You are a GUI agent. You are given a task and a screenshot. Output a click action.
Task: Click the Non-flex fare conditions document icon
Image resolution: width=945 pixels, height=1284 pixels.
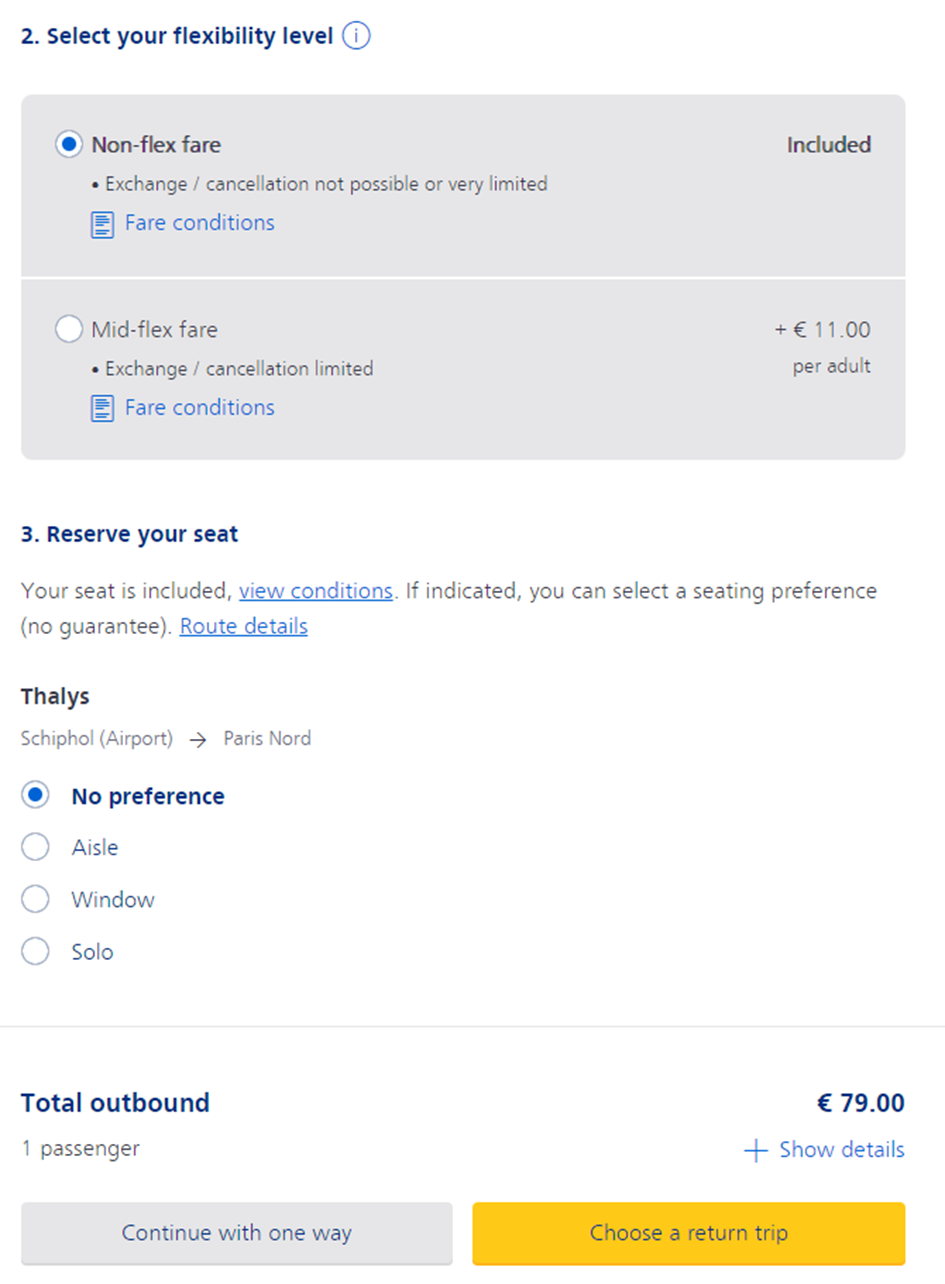click(102, 224)
